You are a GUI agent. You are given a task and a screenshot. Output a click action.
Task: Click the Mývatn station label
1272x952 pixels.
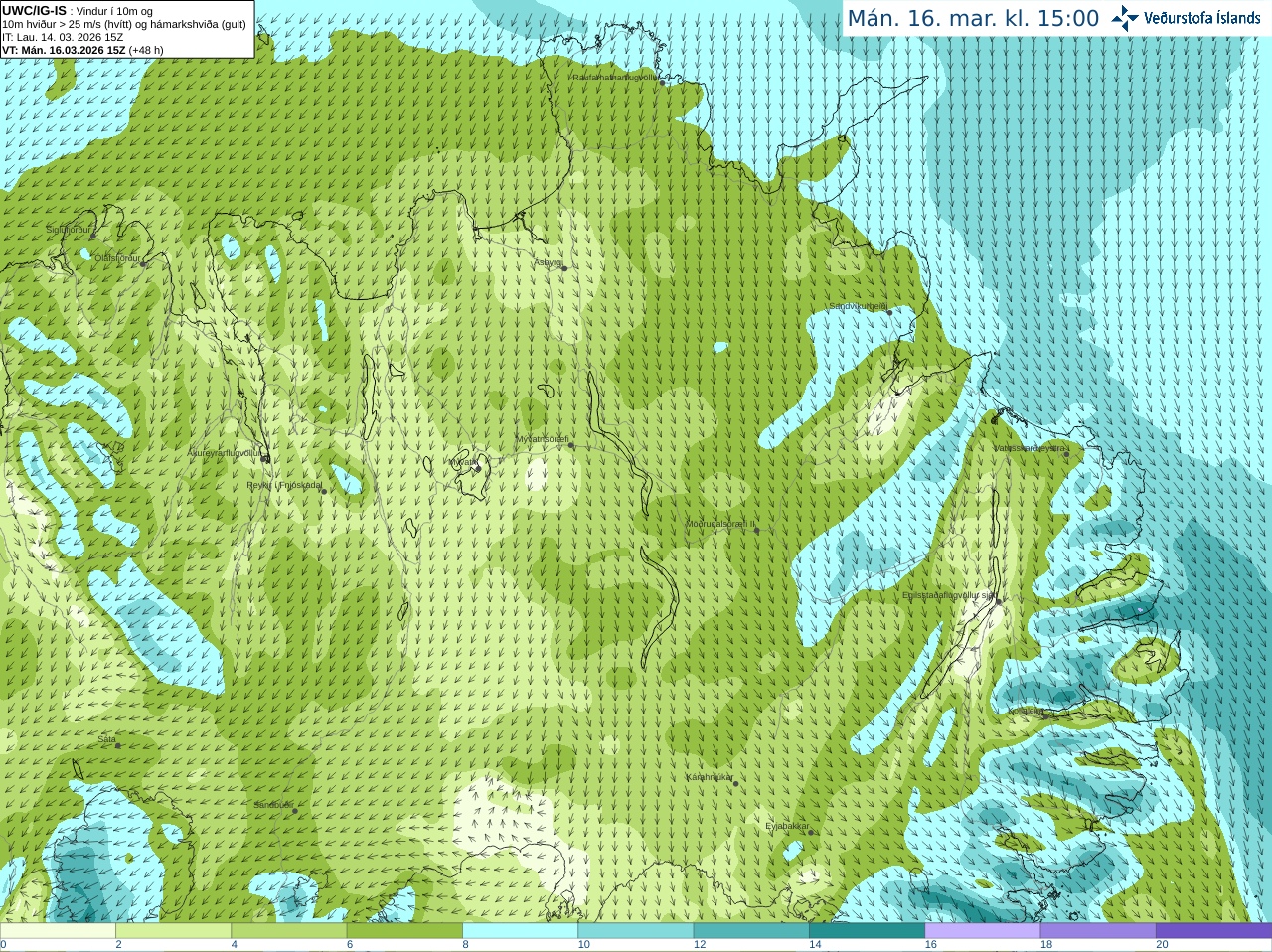point(462,462)
